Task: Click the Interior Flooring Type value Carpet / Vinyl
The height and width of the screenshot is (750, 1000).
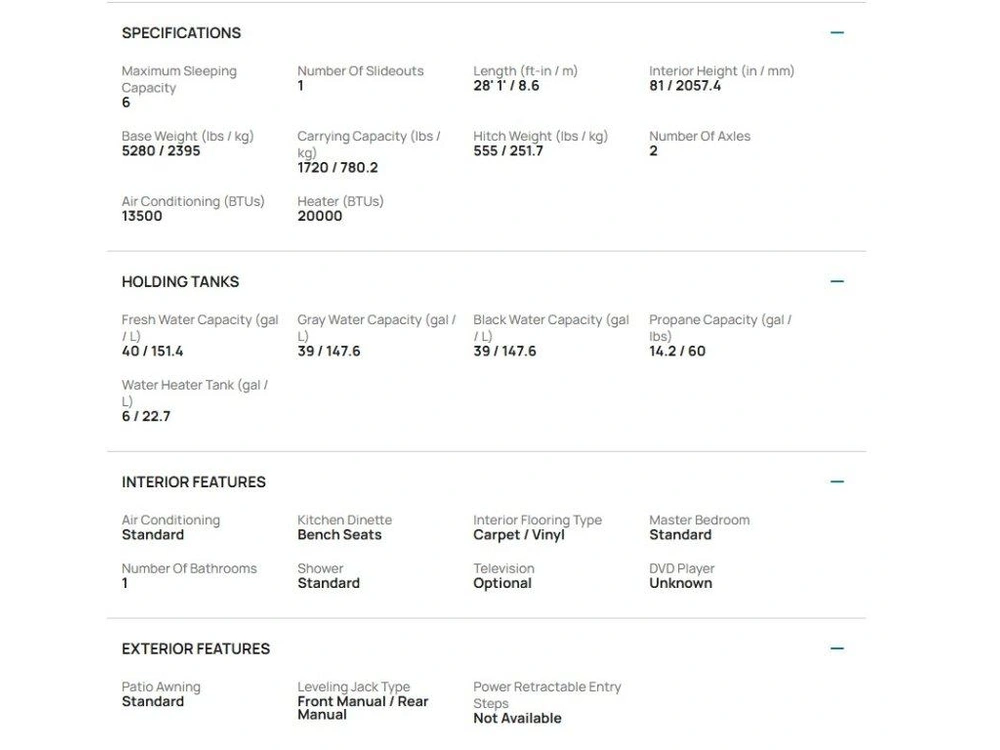Action: click(x=519, y=535)
